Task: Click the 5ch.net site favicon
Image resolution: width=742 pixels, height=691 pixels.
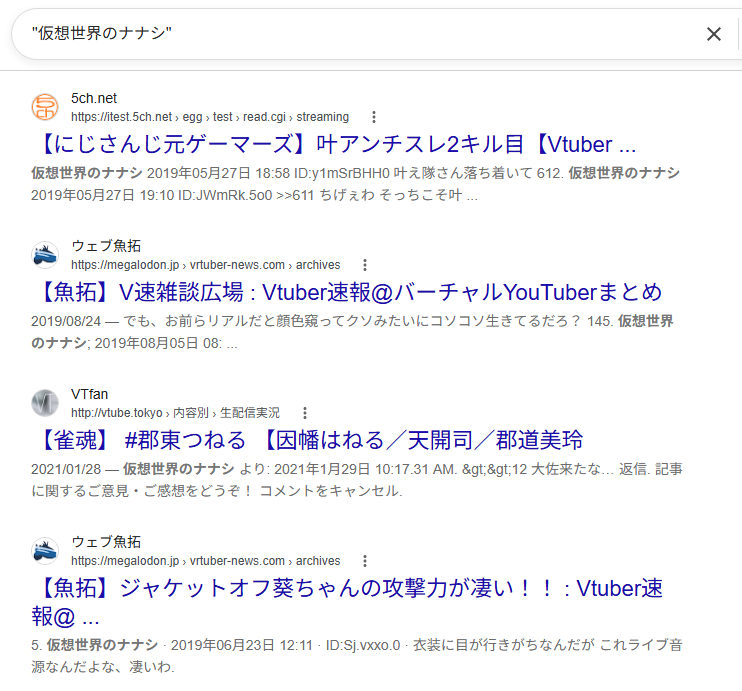Action: [45, 107]
